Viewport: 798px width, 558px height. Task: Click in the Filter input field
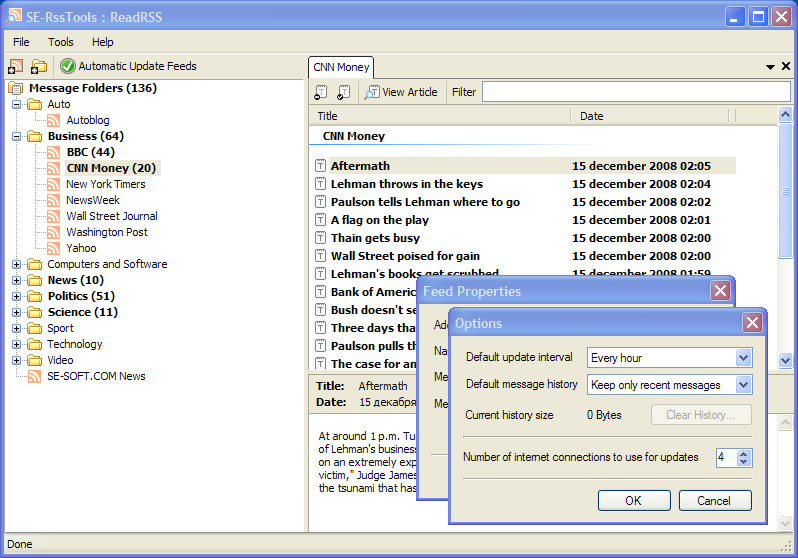click(636, 92)
